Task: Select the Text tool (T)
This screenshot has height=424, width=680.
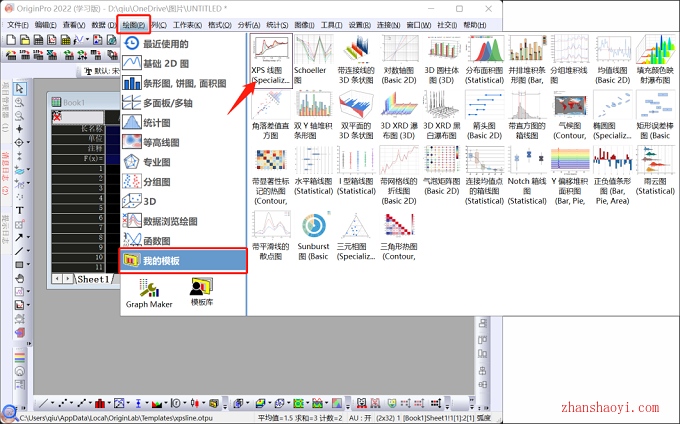Action: coord(20,210)
